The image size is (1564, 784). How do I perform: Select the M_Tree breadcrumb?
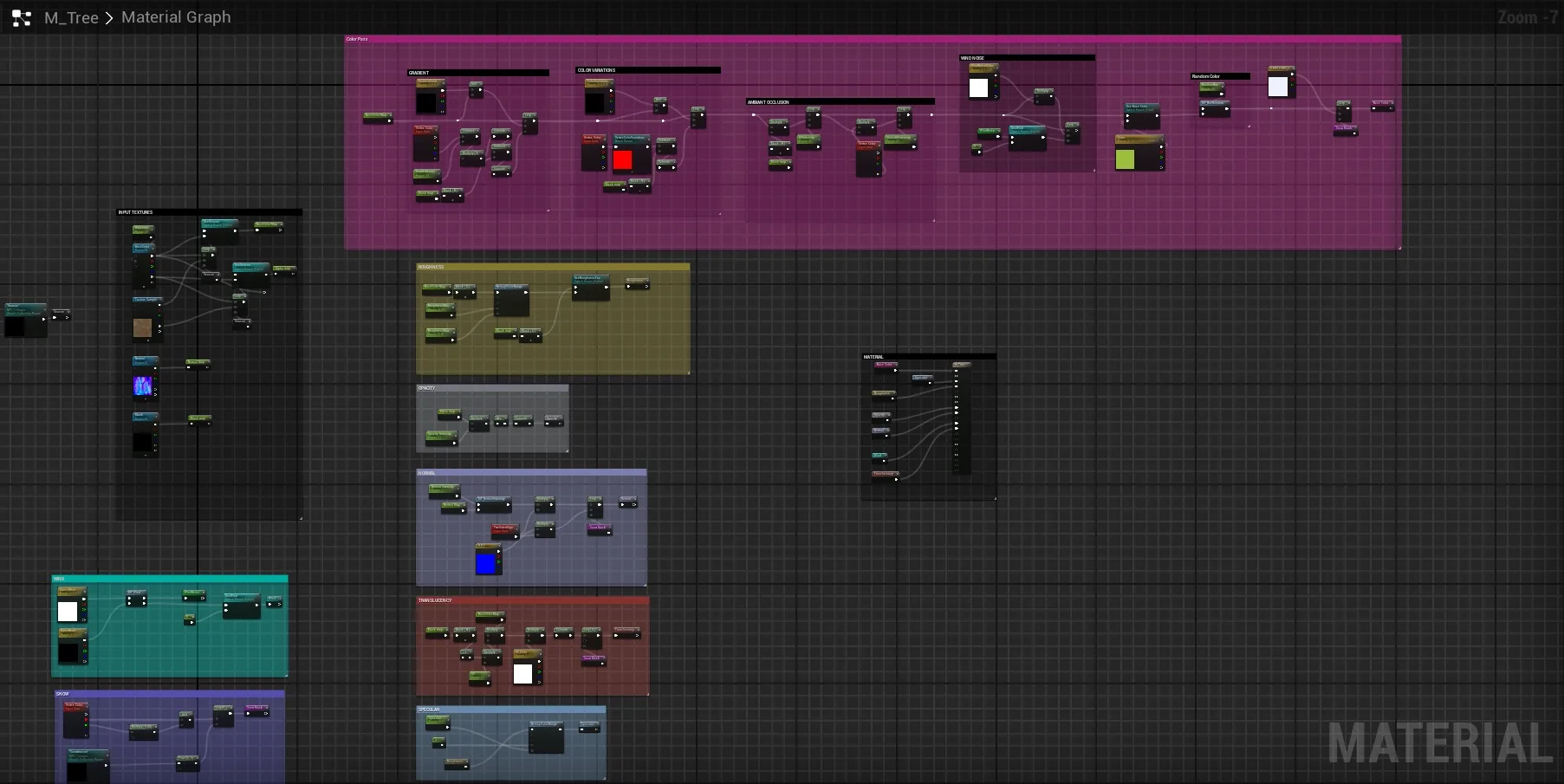(71, 17)
